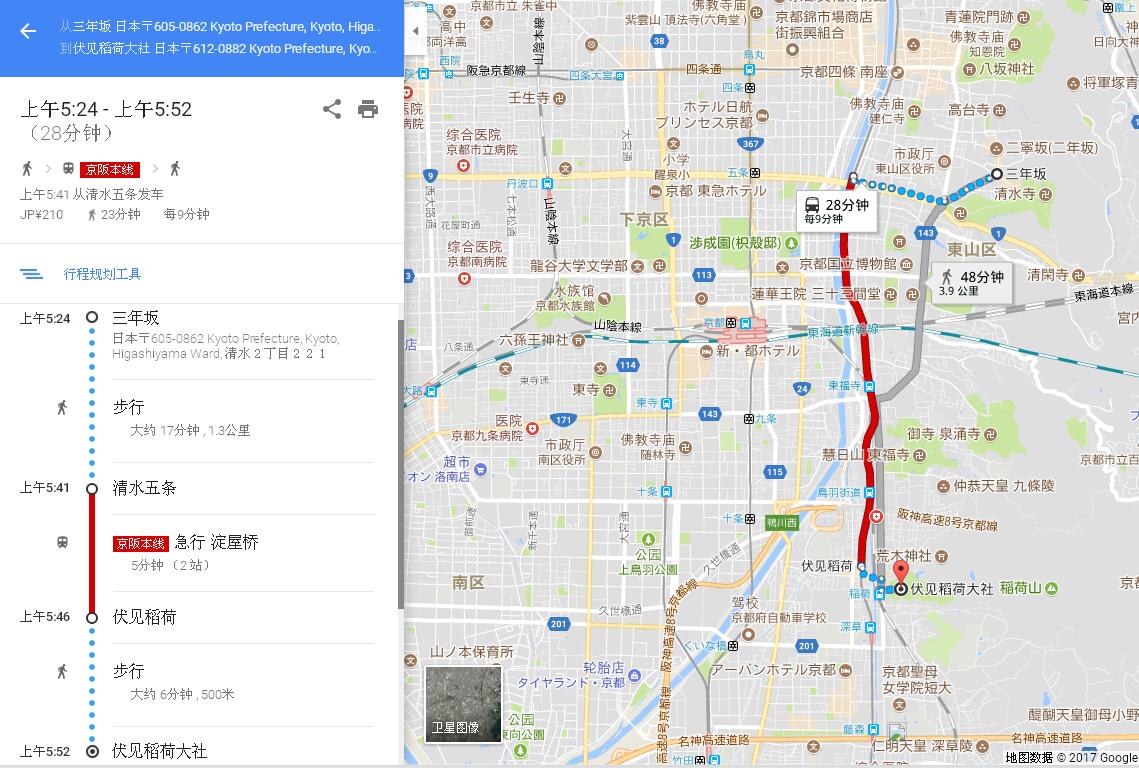1139x768 pixels.
Task: Click the back arrow in blue header
Action: point(28,31)
